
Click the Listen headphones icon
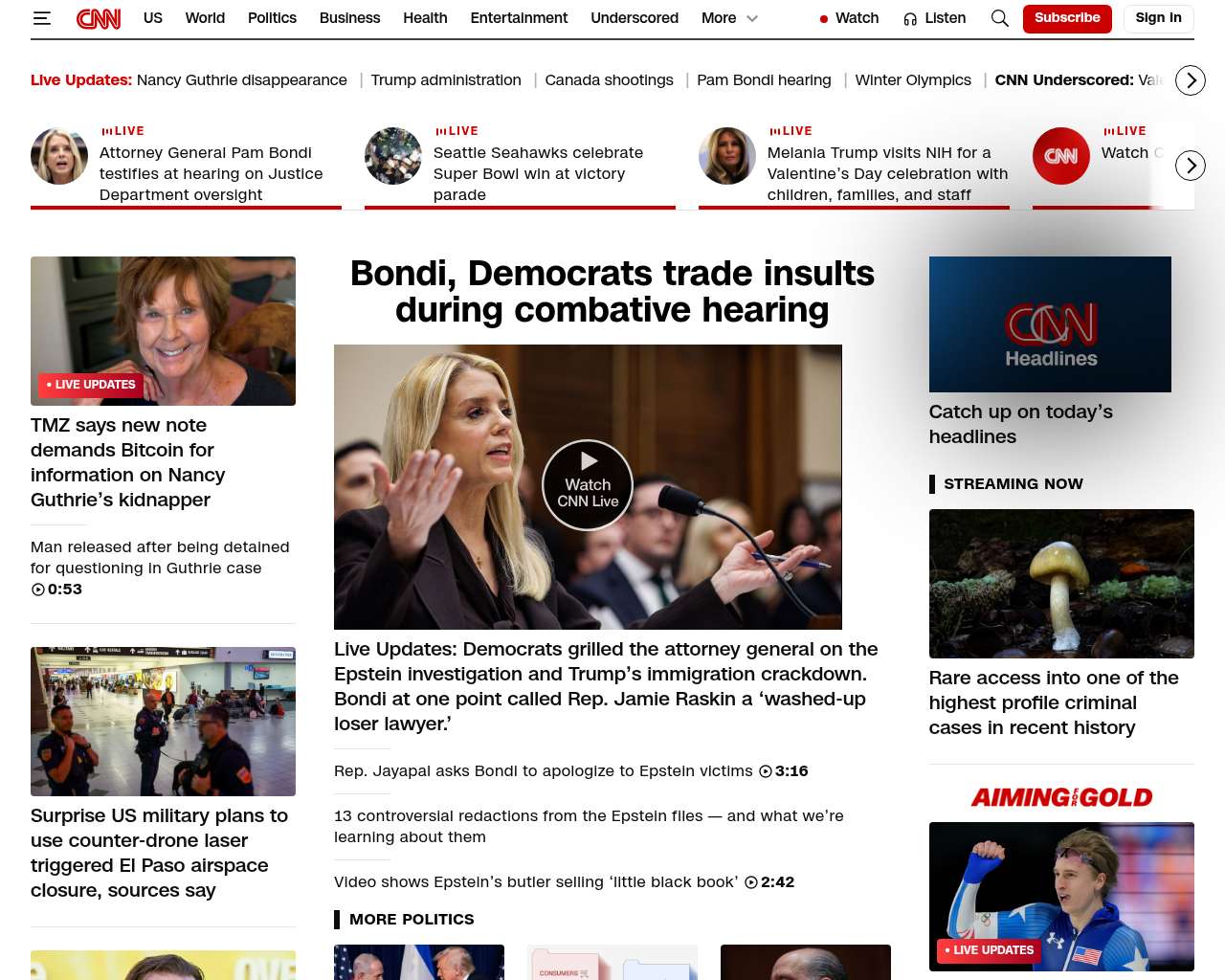click(x=910, y=18)
